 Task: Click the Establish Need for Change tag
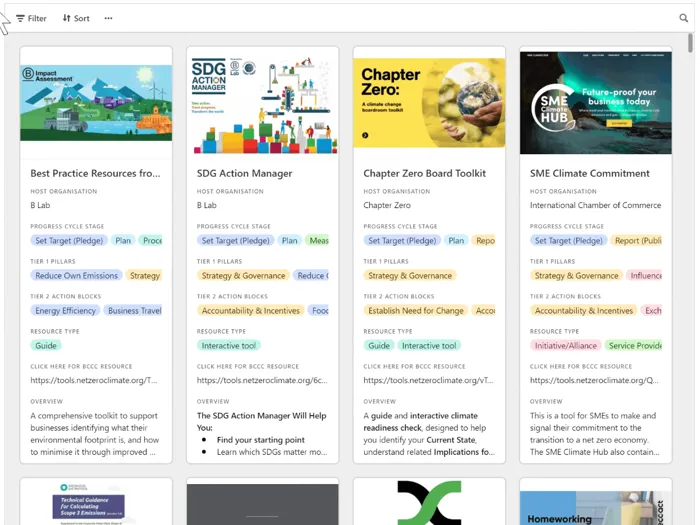pos(416,311)
